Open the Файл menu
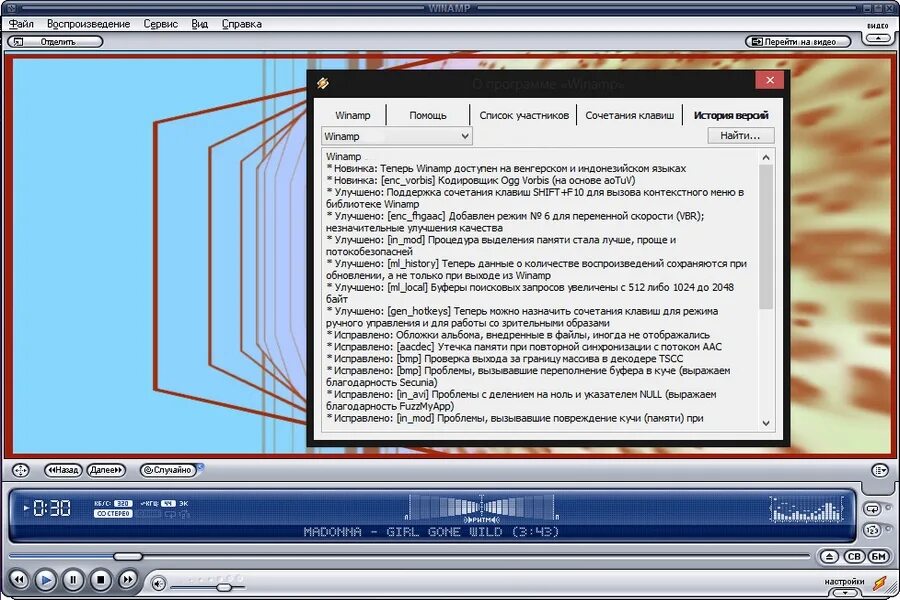The height and width of the screenshot is (600, 900). 21,24
